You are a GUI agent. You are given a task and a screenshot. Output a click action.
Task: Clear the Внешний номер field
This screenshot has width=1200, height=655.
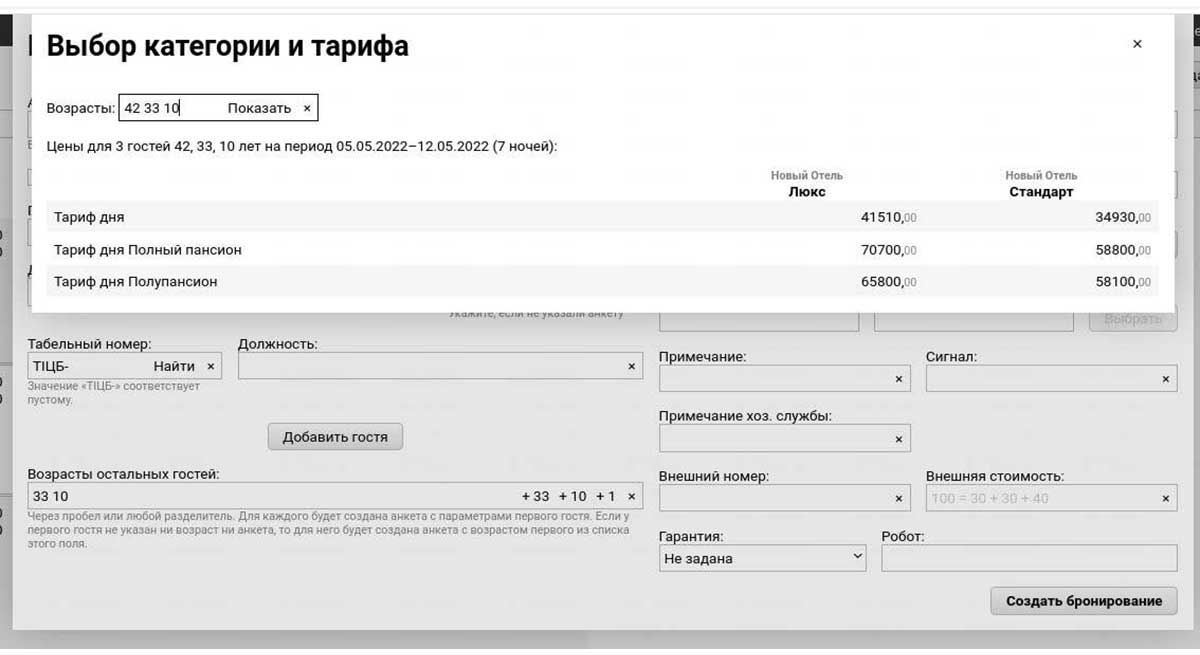pyautogui.click(x=897, y=497)
